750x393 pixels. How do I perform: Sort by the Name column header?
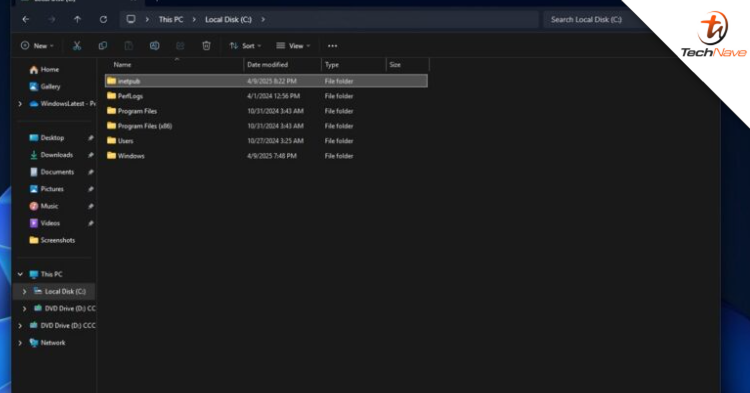click(122, 65)
